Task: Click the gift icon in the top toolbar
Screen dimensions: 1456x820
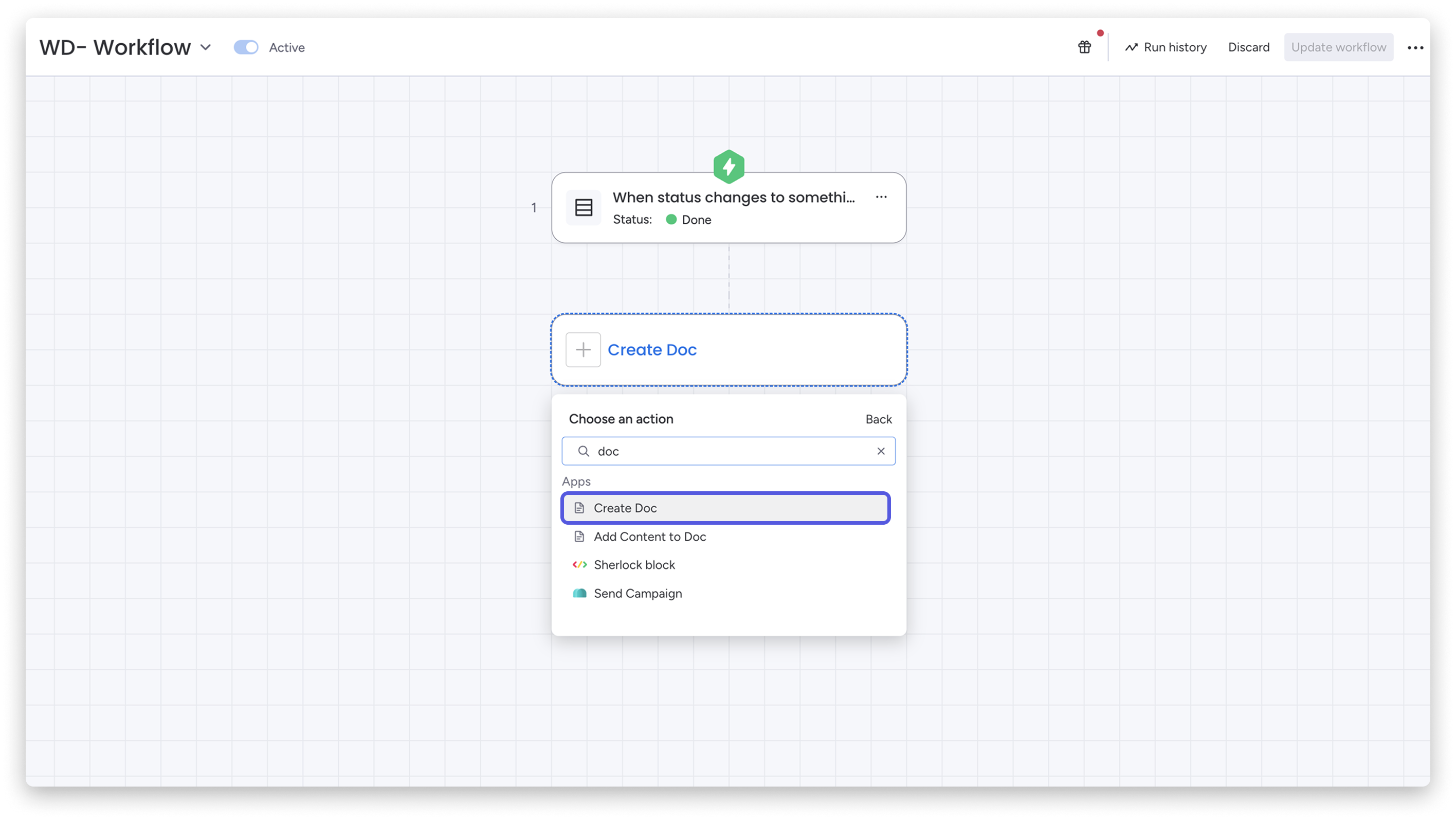Action: click(1085, 47)
